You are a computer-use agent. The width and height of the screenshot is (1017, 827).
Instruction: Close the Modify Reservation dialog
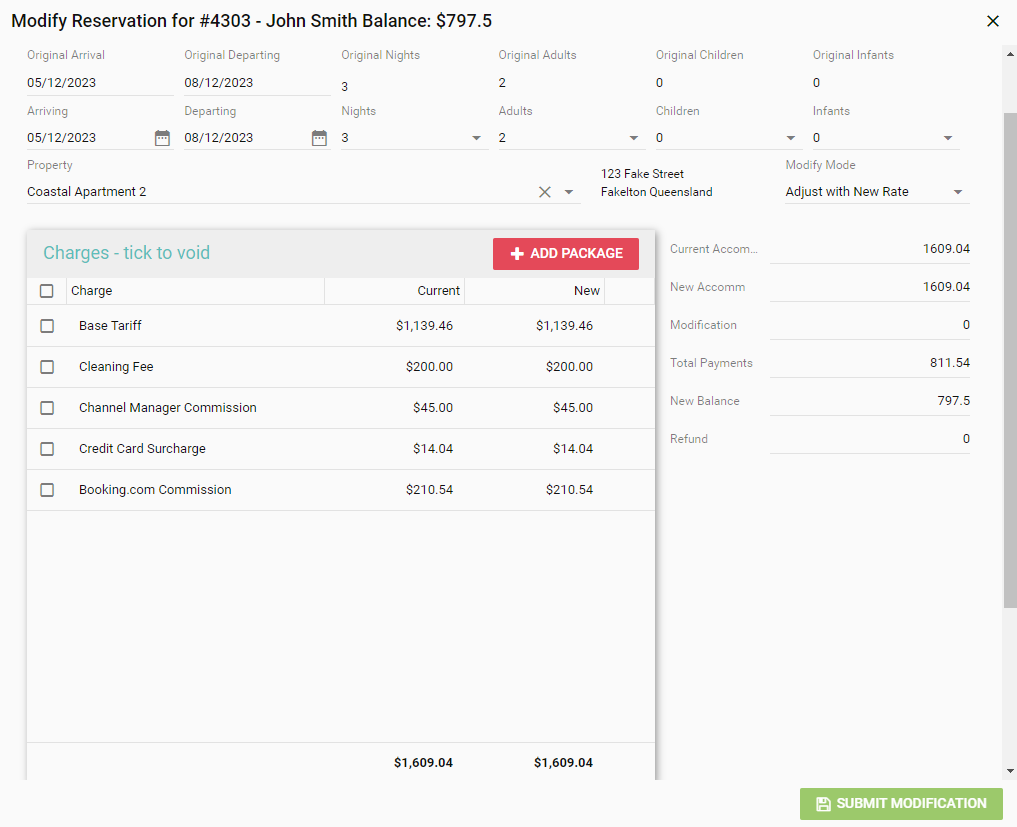pos(993,21)
